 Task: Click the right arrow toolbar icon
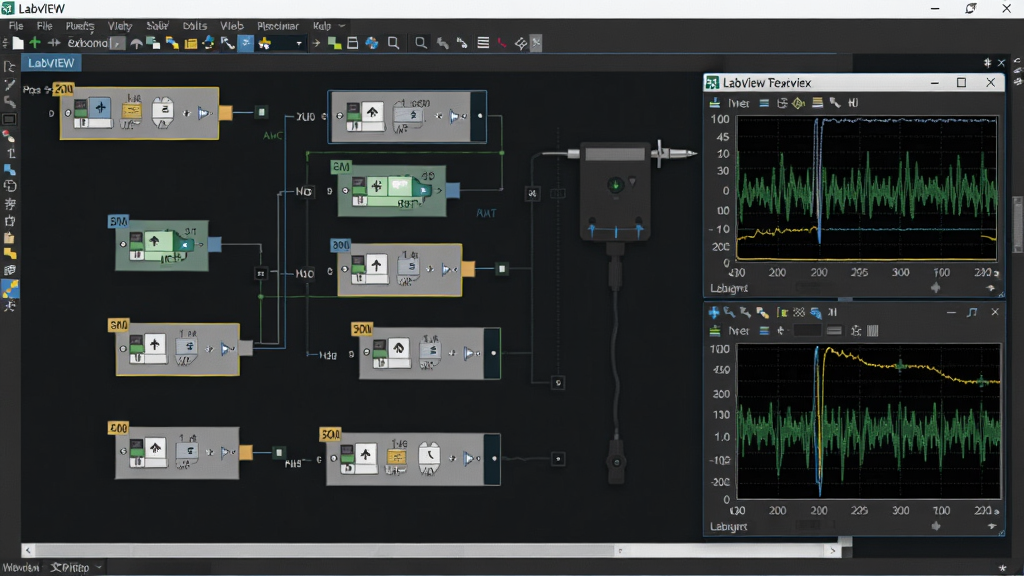click(x=316, y=43)
